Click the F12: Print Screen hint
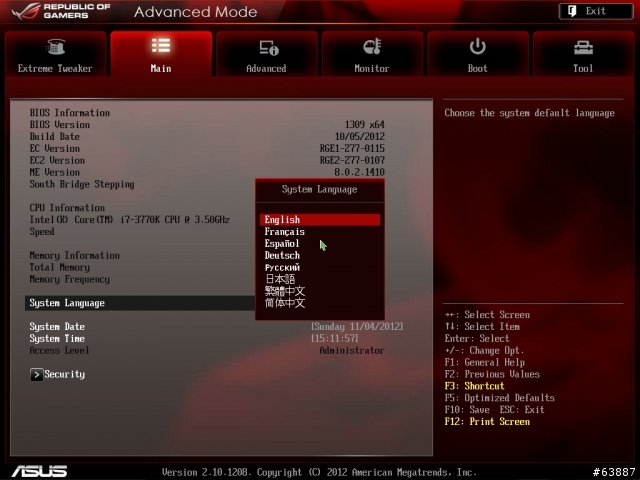This screenshot has width=640, height=480. click(487, 422)
